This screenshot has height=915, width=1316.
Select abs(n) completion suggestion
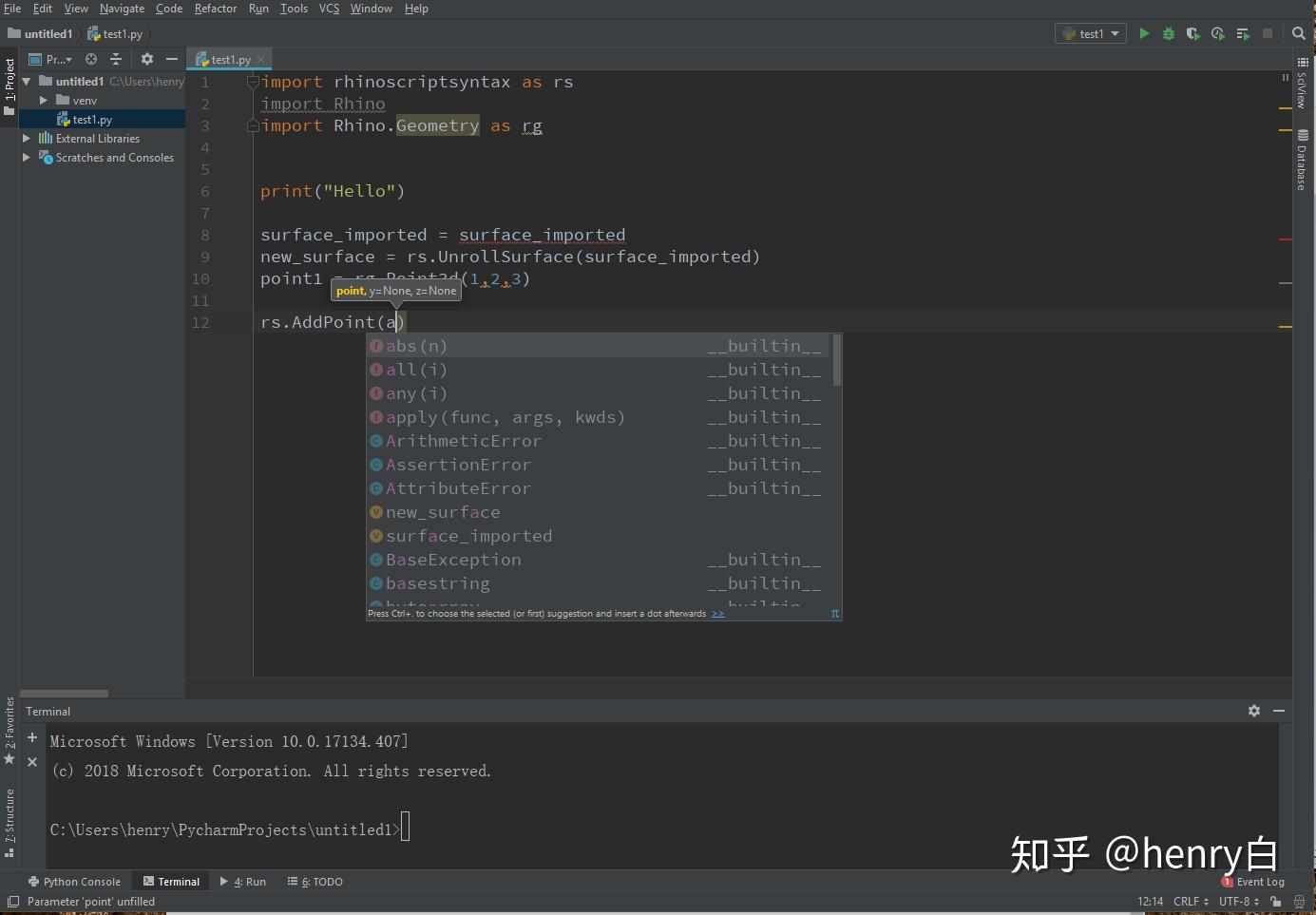[x=599, y=346]
